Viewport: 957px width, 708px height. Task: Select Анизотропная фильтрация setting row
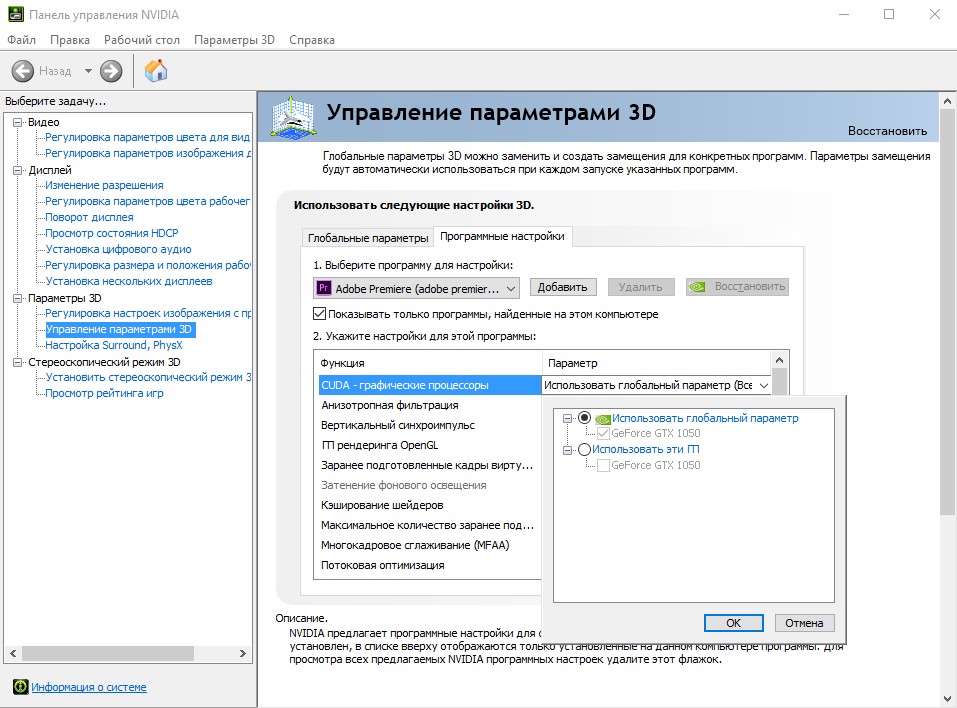[430, 405]
